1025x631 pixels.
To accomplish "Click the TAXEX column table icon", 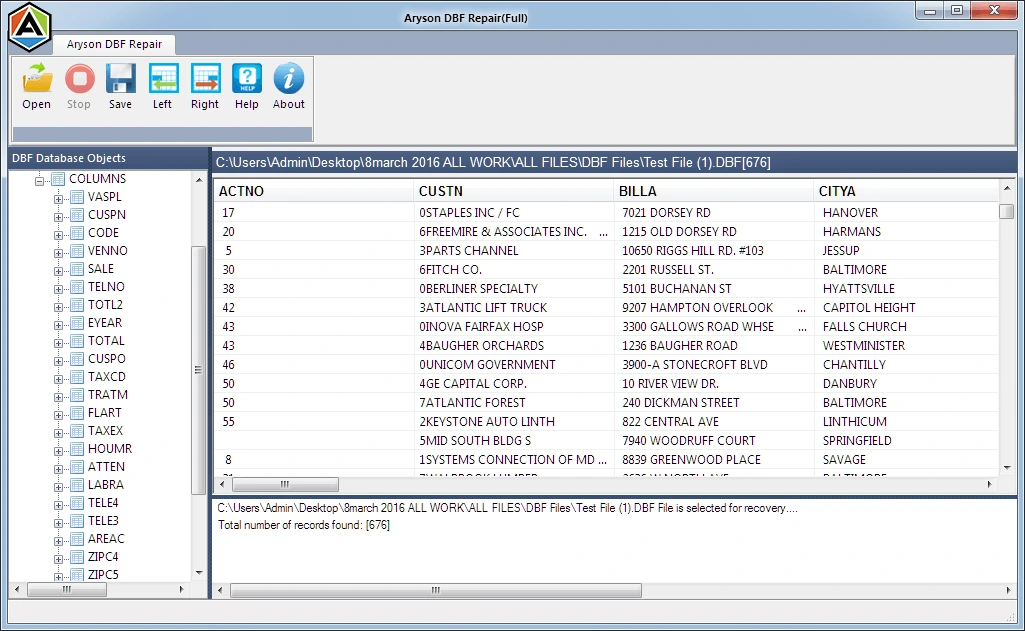I will pyautogui.click(x=77, y=430).
